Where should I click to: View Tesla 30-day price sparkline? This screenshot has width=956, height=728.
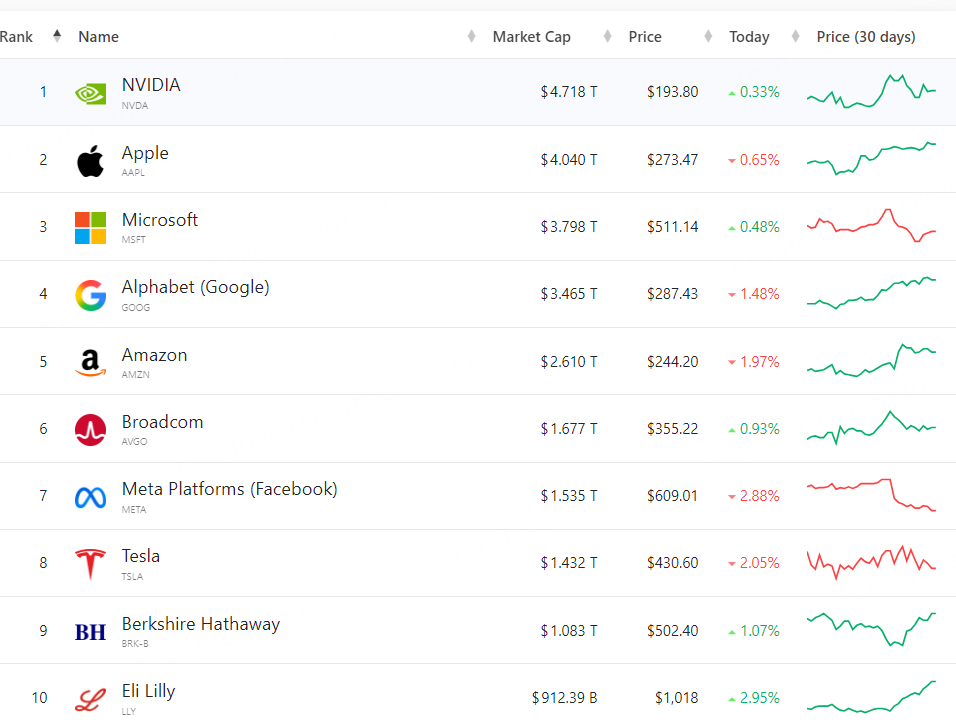click(x=871, y=562)
